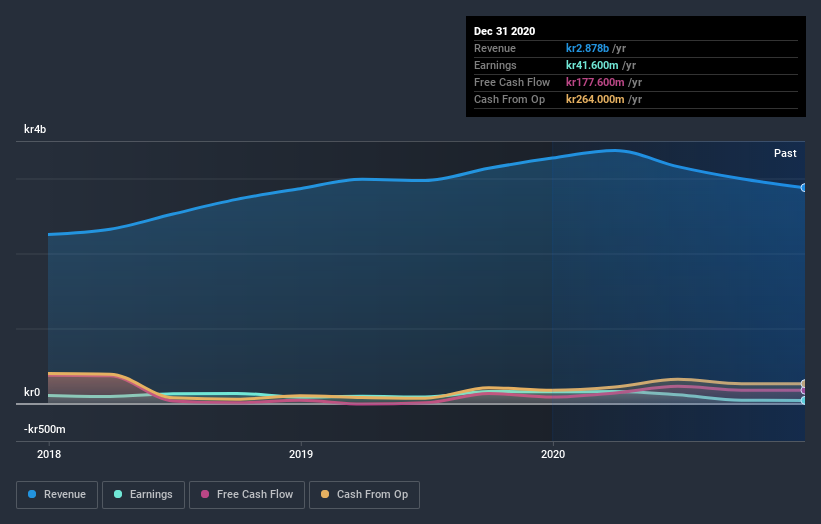Click the teal Earnings legend dot
The width and height of the screenshot is (821, 524).
tap(118, 494)
